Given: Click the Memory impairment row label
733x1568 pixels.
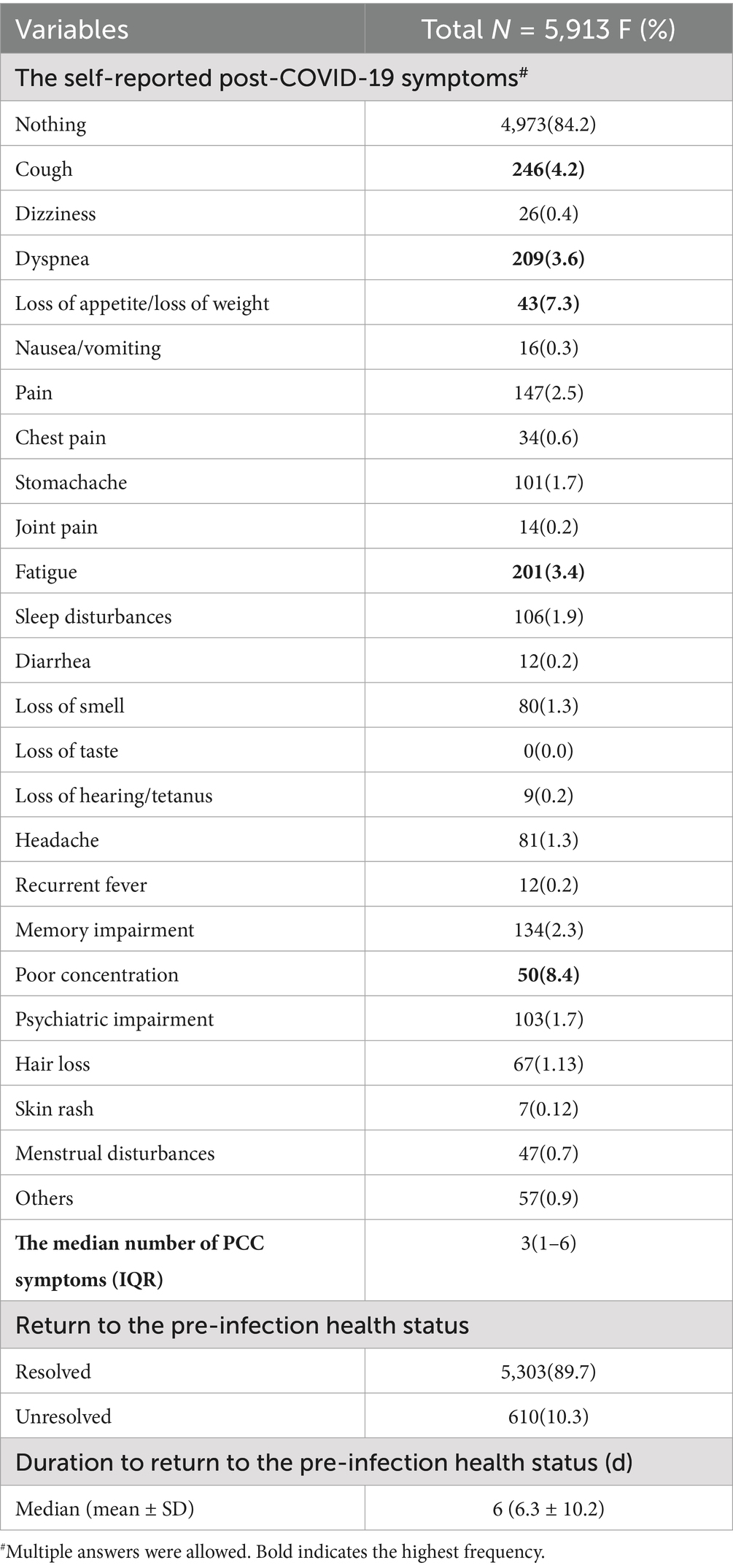Looking at the screenshot, I should [x=104, y=930].
